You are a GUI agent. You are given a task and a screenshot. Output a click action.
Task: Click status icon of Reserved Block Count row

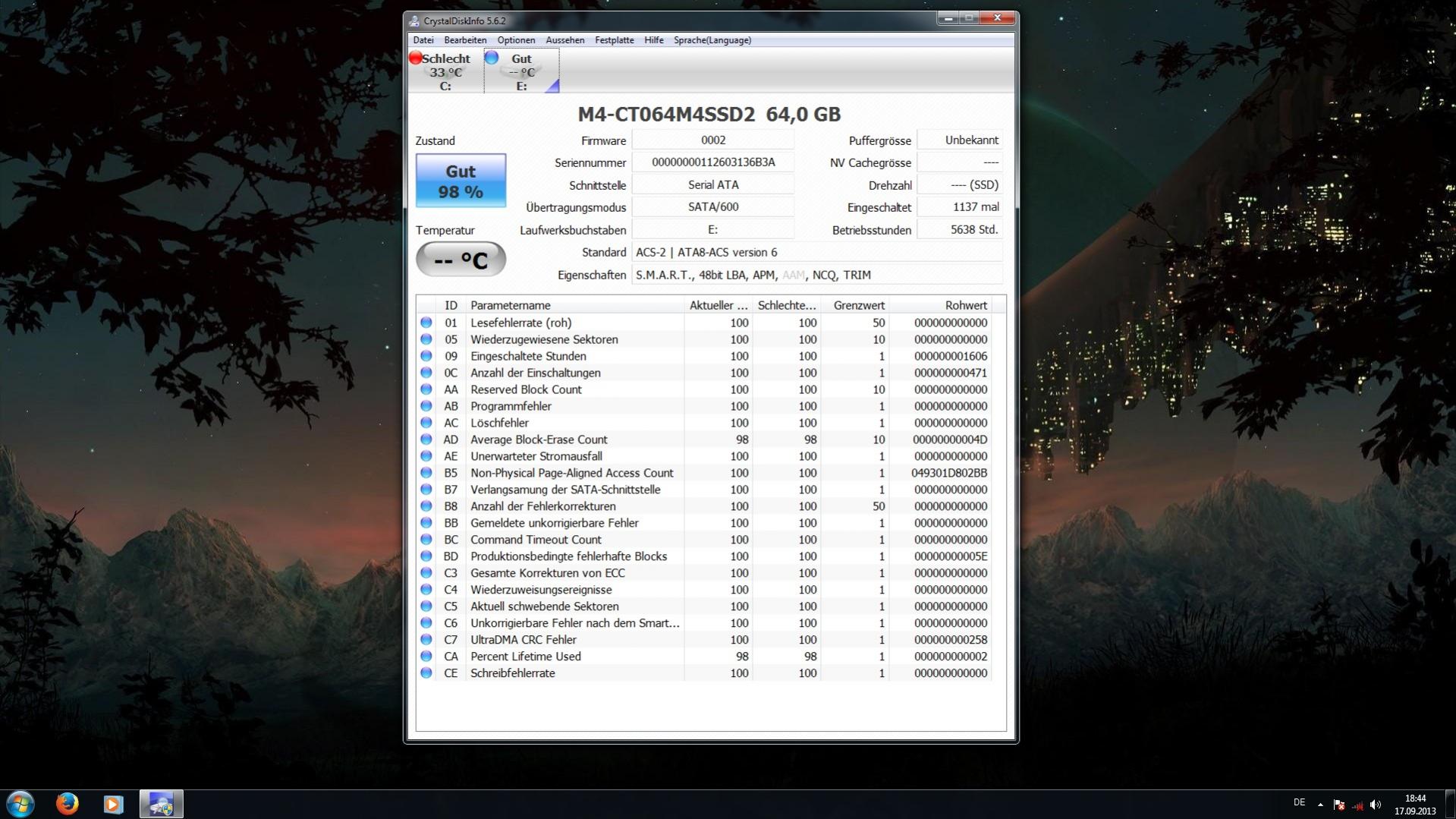tap(426, 389)
